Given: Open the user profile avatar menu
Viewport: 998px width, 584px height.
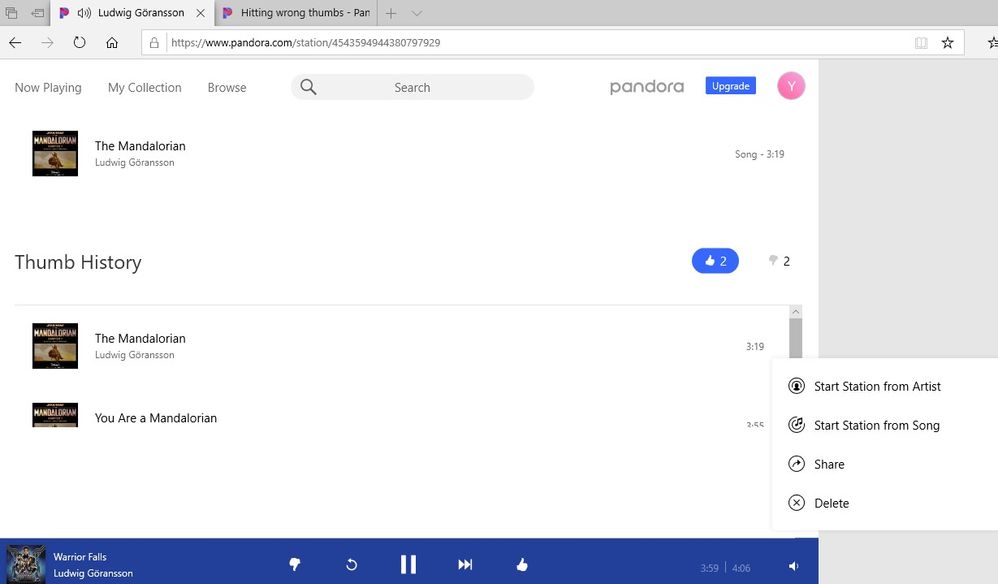Looking at the screenshot, I should (x=791, y=86).
